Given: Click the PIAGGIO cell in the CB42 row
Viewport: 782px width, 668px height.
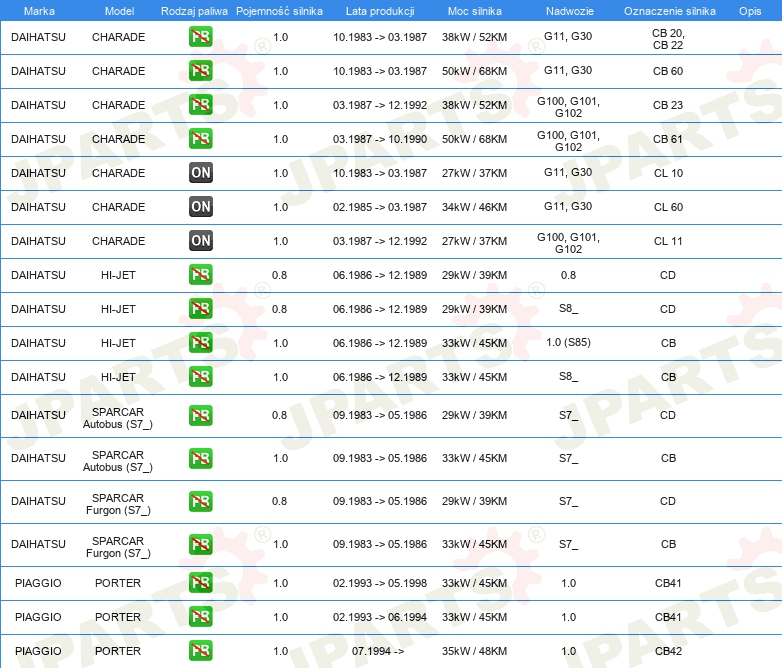Looking at the screenshot, I should click(x=38, y=651).
